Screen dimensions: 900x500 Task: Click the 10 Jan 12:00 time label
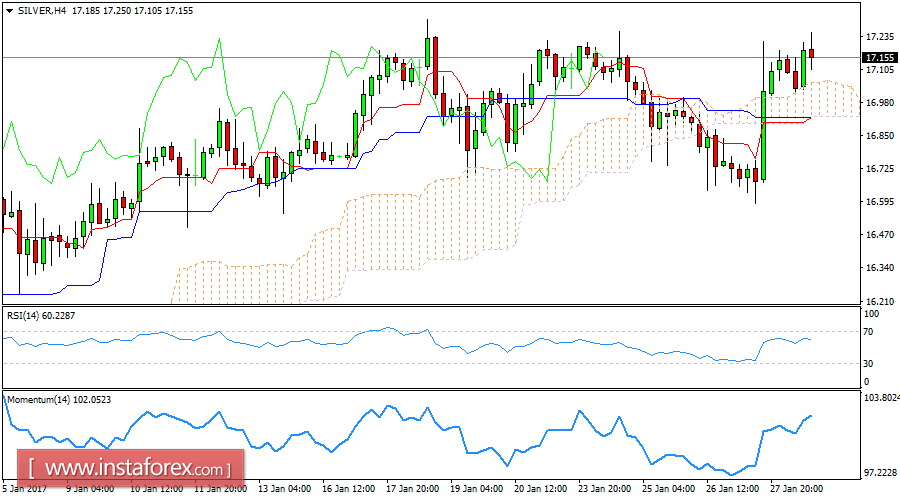coord(157,489)
